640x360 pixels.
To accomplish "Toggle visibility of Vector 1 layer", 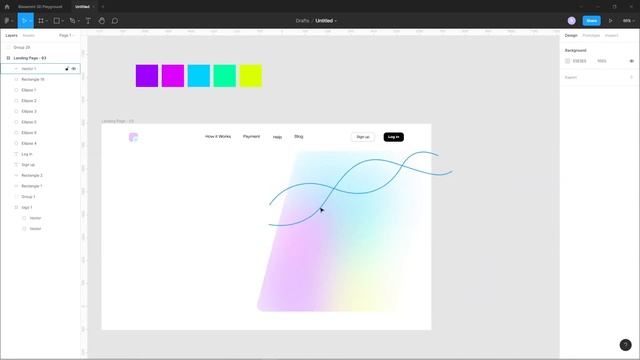I will click(x=74, y=69).
